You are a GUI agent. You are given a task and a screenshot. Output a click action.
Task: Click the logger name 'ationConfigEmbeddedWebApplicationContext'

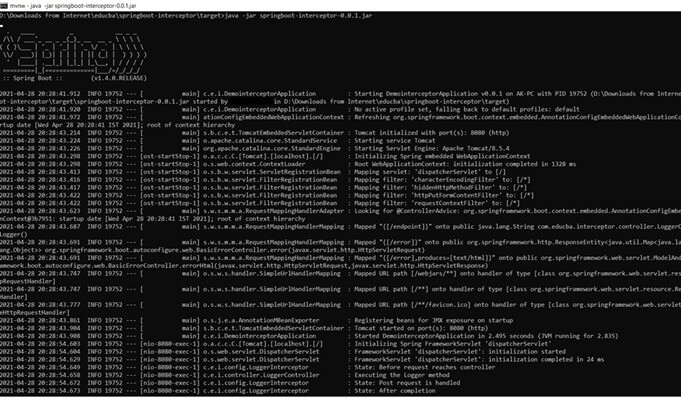(x=273, y=117)
